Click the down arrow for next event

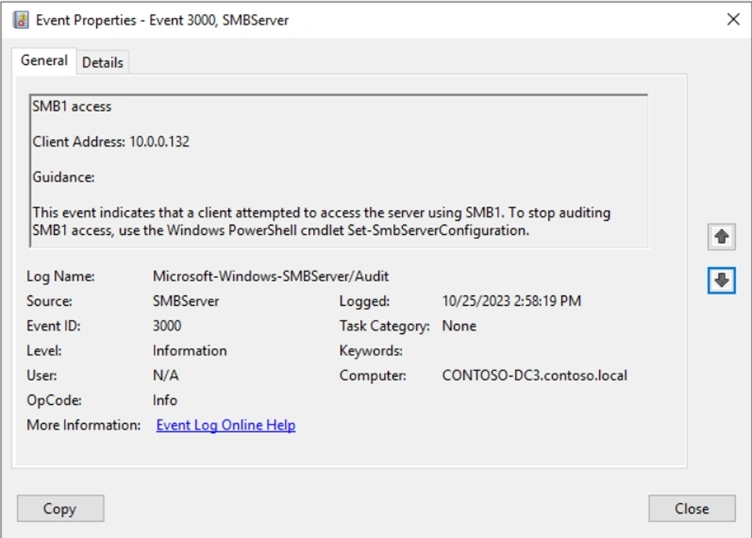click(721, 281)
